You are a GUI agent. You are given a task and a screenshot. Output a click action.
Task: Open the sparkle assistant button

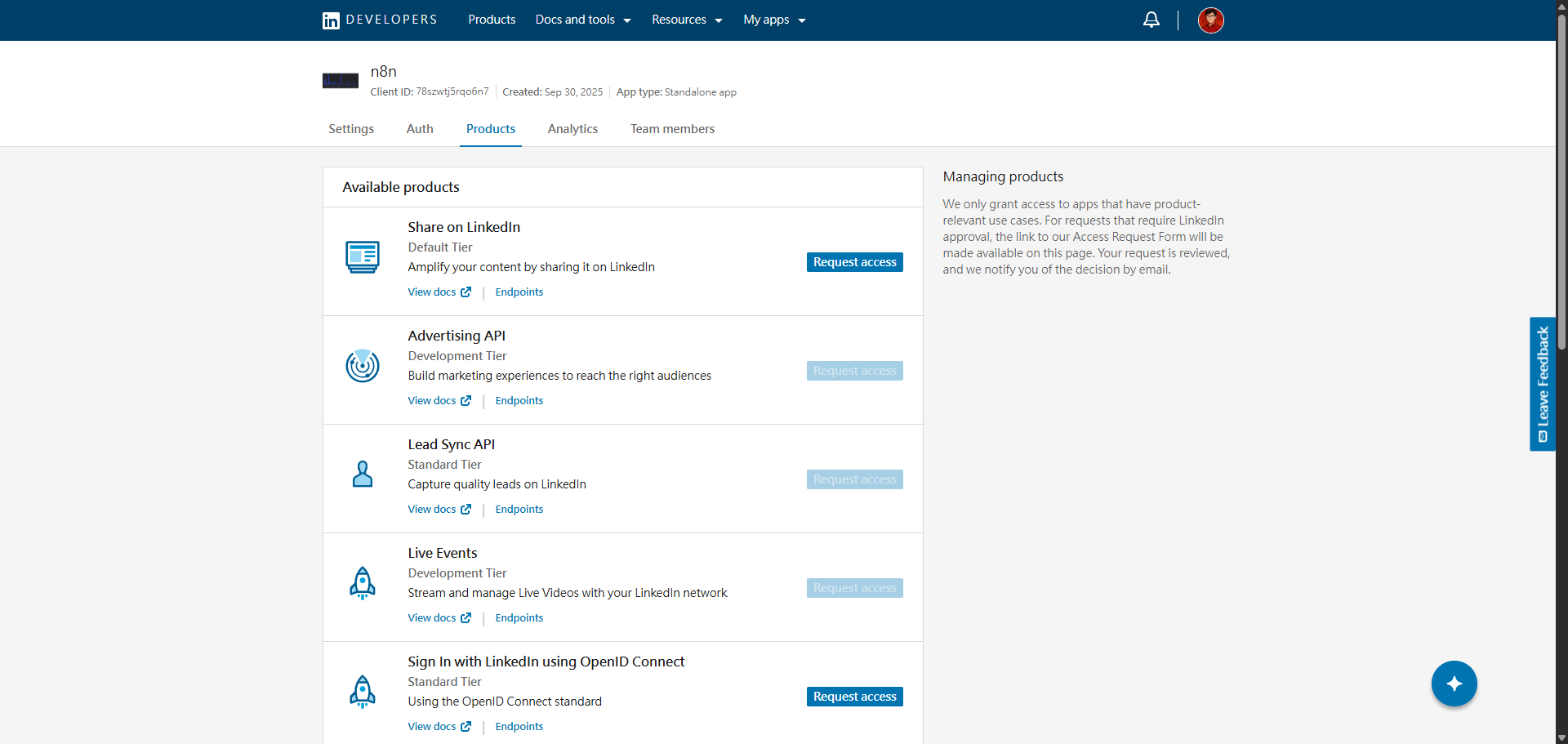1454,684
